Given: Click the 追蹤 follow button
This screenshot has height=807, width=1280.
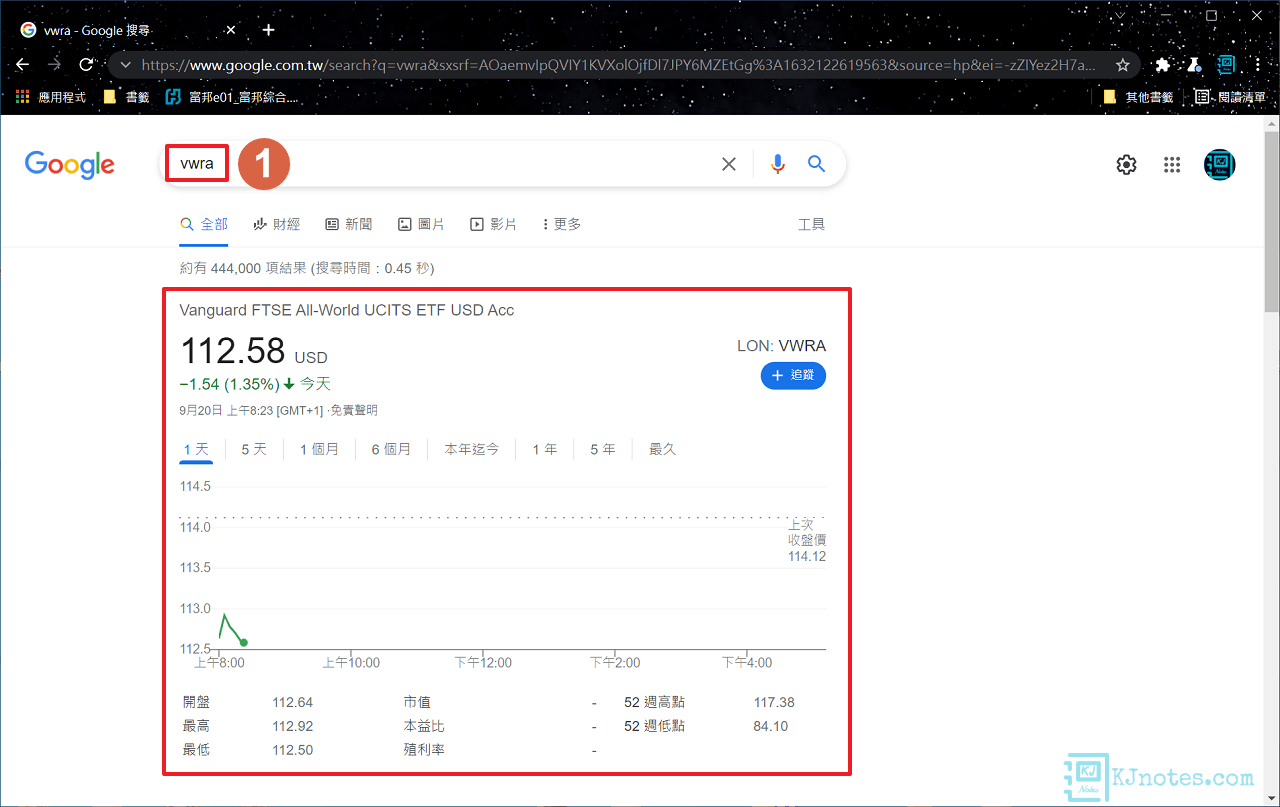Looking at the screenshot, I should [x=793, y=376].
